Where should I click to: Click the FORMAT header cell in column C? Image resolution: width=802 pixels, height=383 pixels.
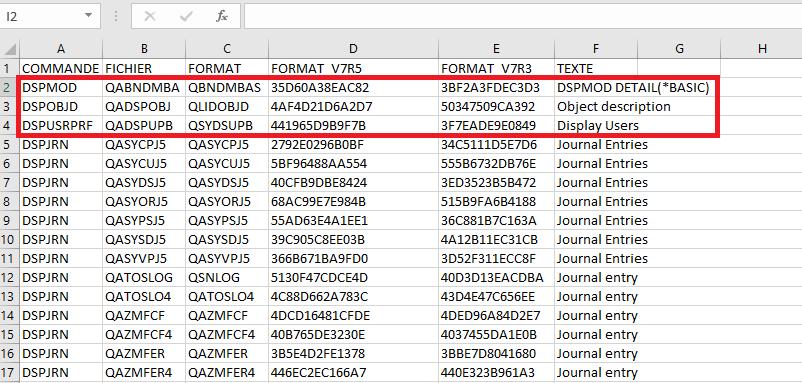click(x=227, y=68)
